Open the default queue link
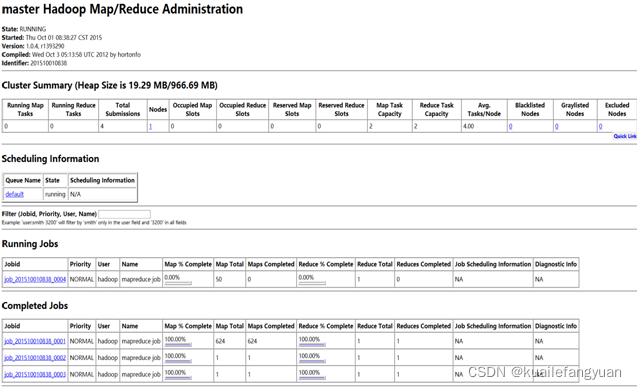Screen dimensions: 637x389 click(x=15, y=194)
